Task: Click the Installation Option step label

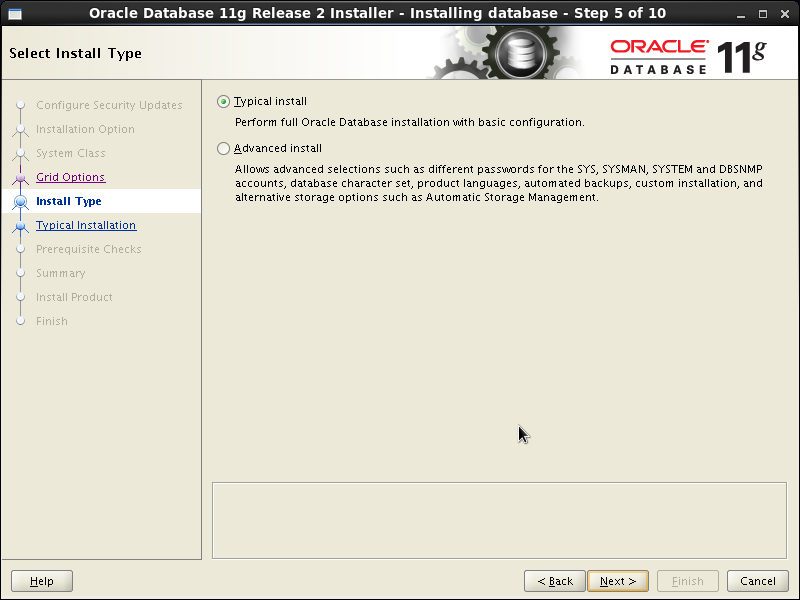Action: (x=85, y=129)
